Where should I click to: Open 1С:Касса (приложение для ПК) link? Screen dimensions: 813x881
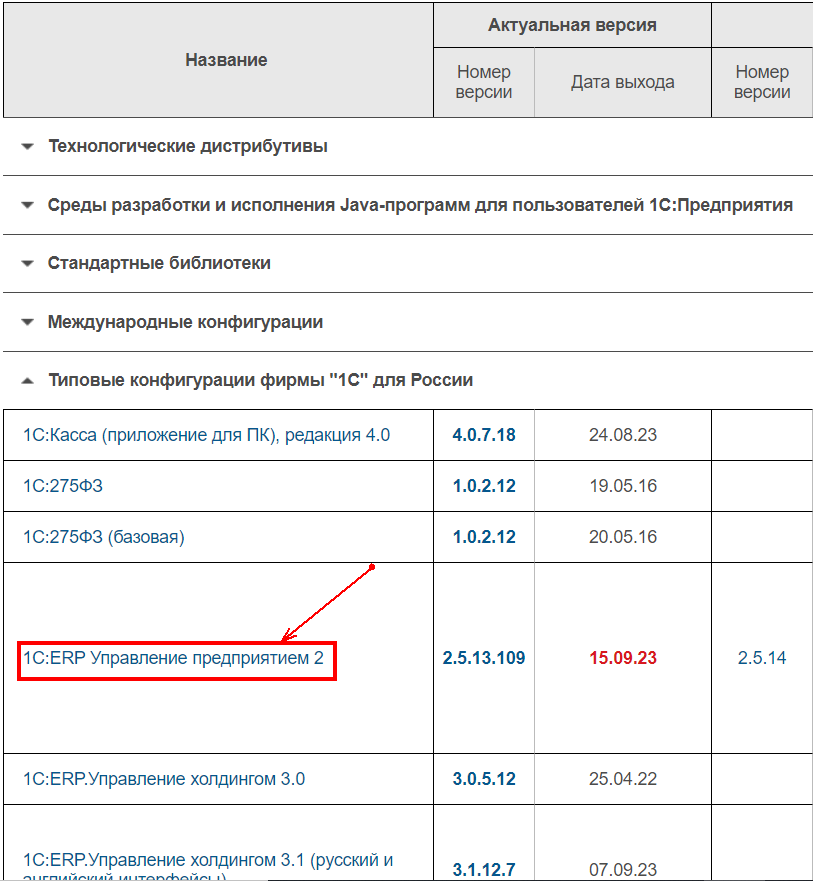(206, 435)
